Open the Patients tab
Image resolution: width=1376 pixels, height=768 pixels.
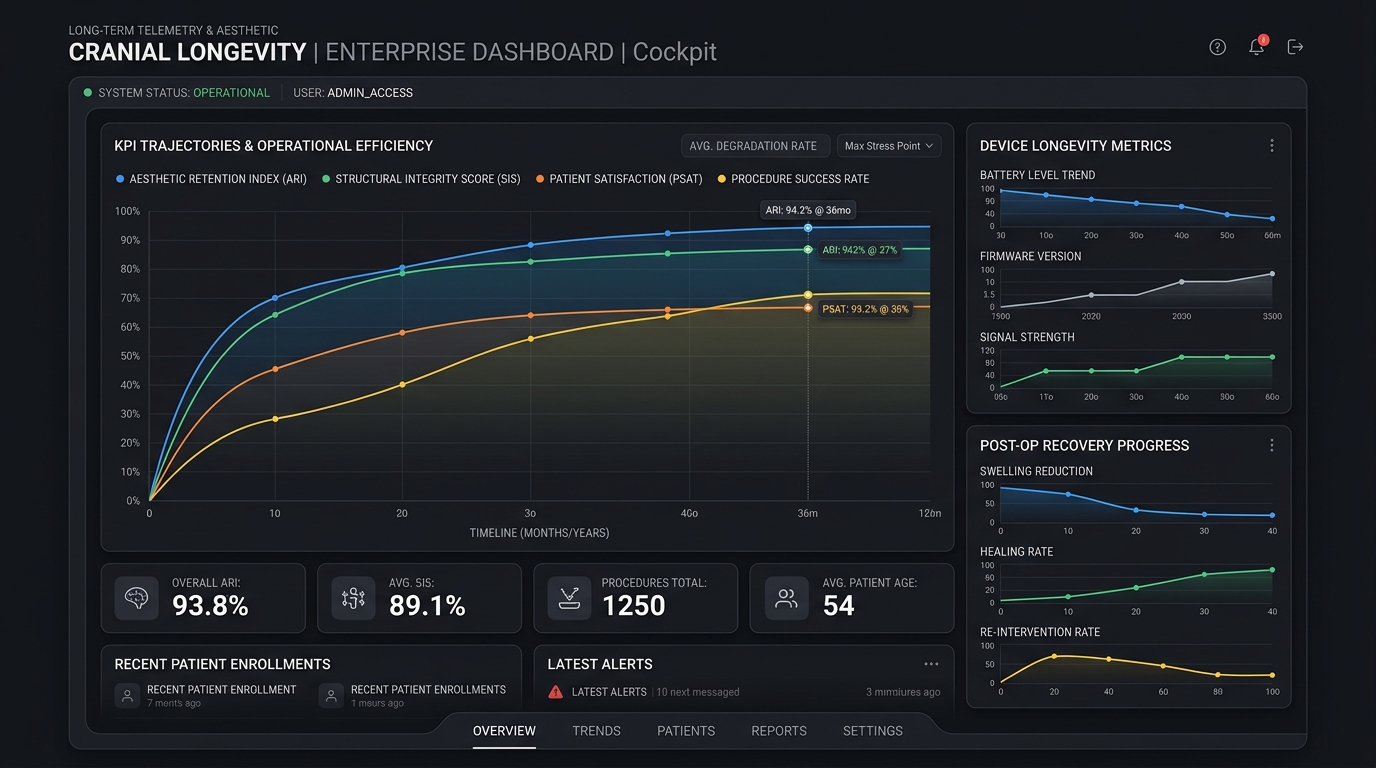[x=686, y=731]
